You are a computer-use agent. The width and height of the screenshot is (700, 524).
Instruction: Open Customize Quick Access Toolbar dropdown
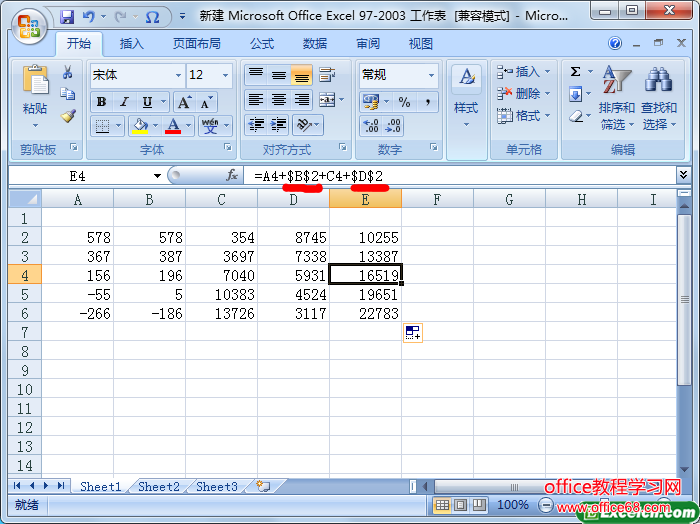[x=182, y=17]
